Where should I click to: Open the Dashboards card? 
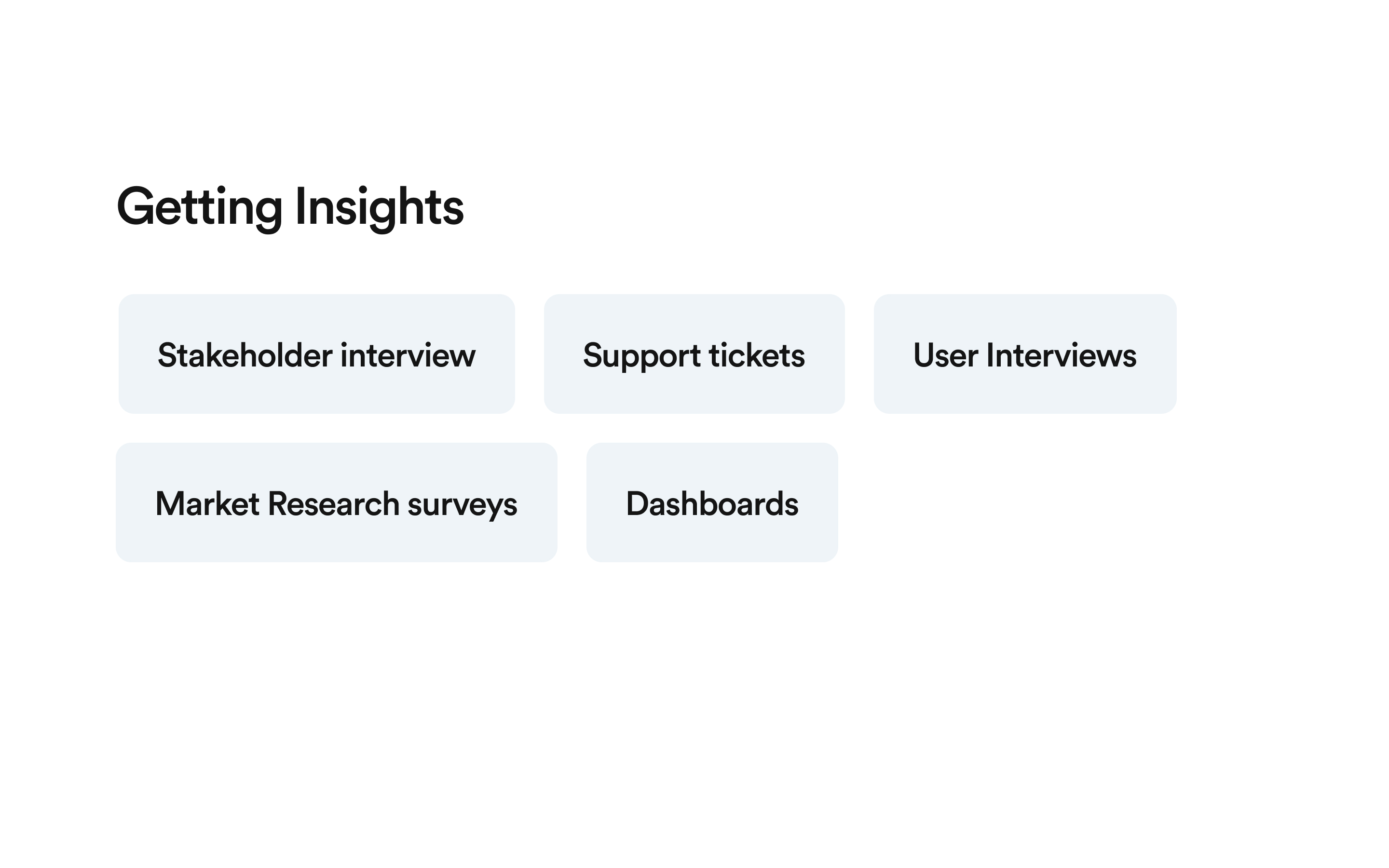(712, 502)
